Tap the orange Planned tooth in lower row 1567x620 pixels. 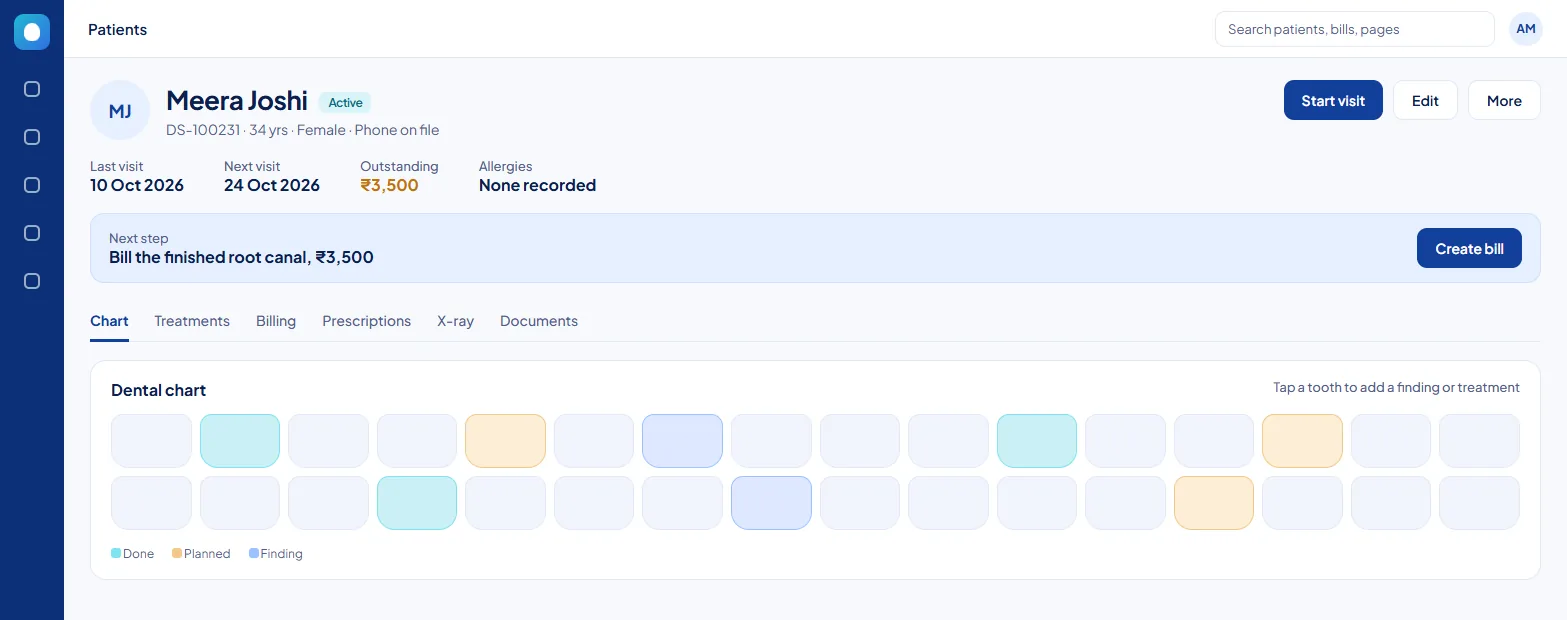coord(1213,503)
